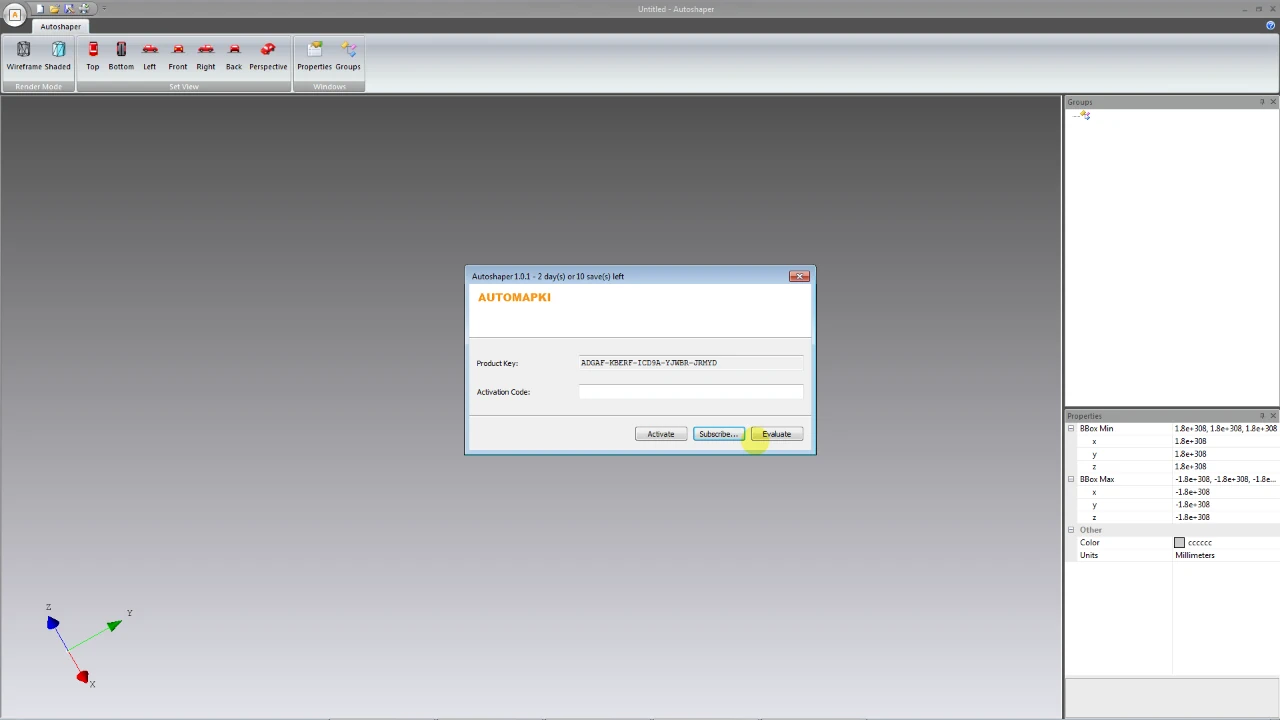Click the red X axis handle

click(83, 678)
